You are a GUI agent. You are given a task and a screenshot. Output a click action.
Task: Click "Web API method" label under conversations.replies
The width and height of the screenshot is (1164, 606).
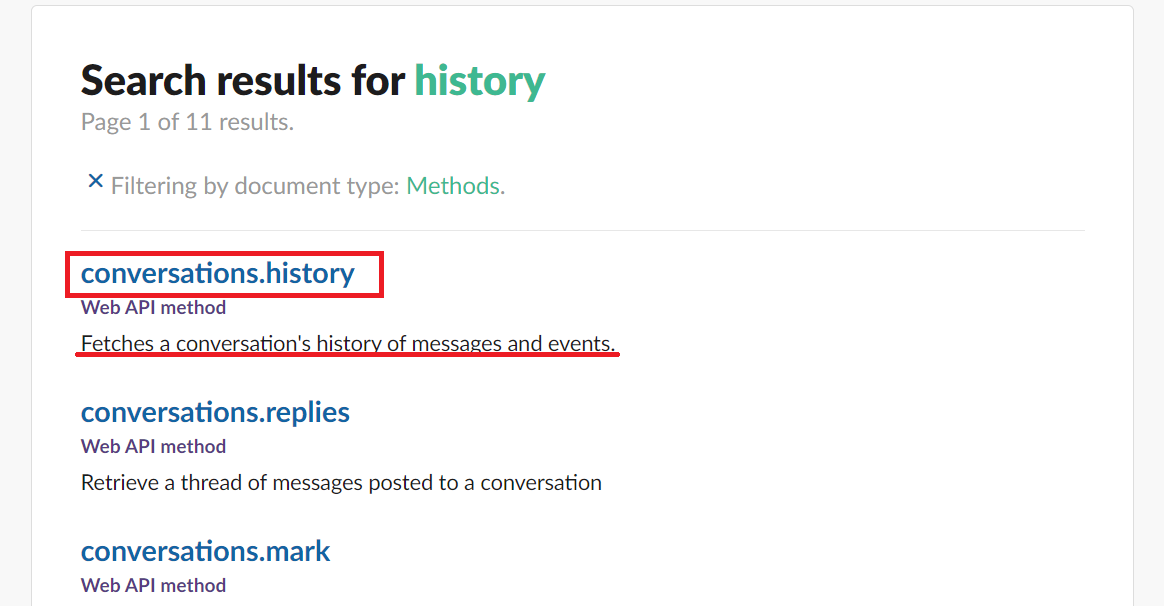coord(153,446)
